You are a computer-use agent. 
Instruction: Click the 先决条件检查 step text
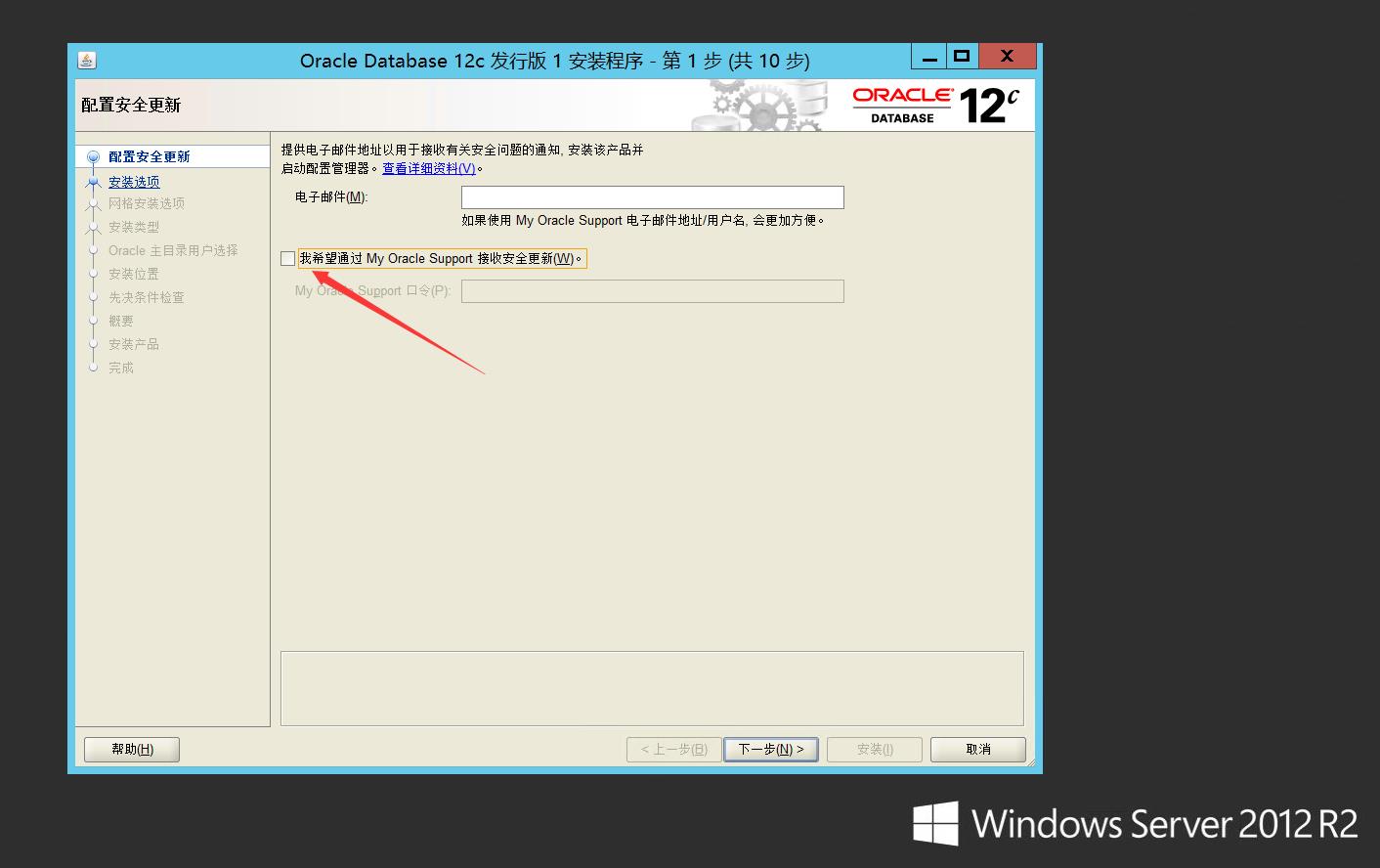coord(147,297)
